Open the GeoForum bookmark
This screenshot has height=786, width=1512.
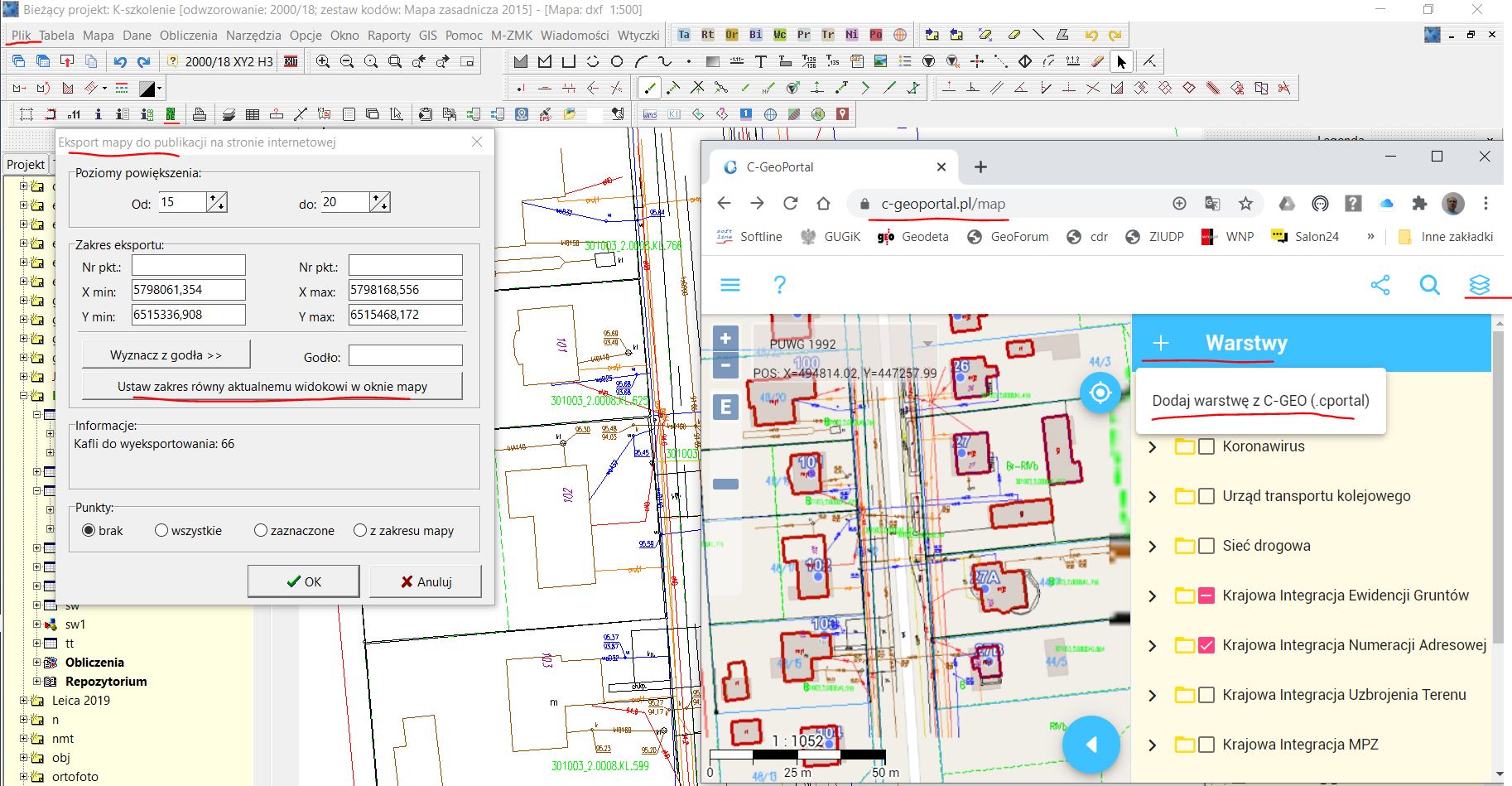(x=1008, y=237)
